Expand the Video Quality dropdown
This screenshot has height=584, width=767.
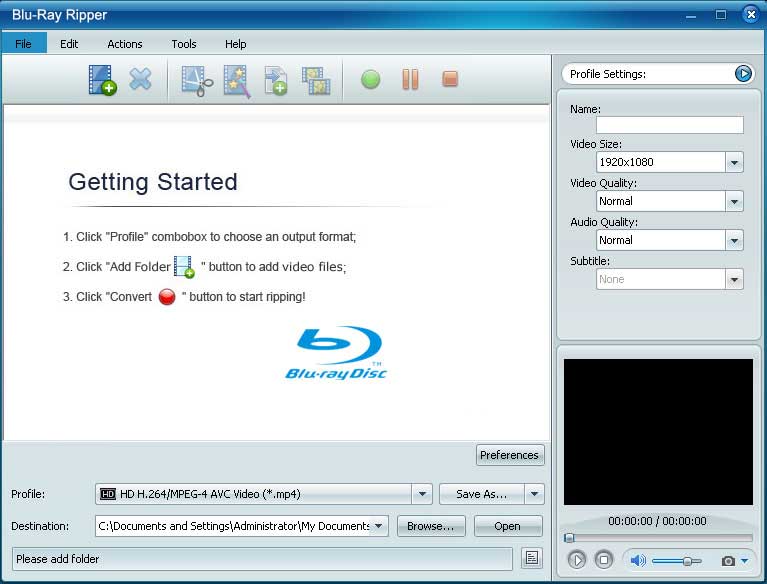coord(734,202)
